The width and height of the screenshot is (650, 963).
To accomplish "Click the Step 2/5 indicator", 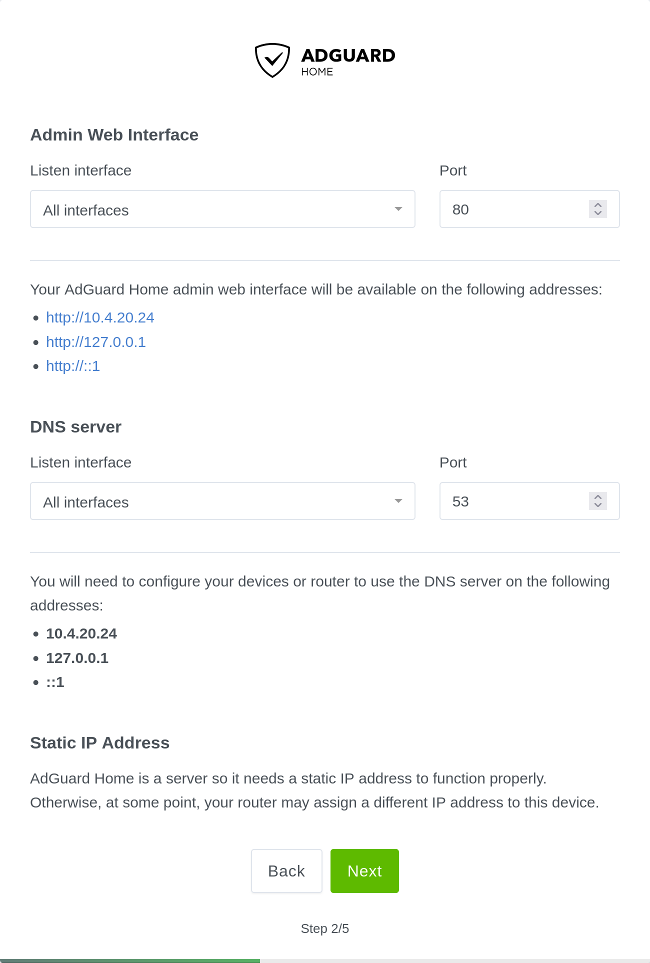I will point(324,928).
